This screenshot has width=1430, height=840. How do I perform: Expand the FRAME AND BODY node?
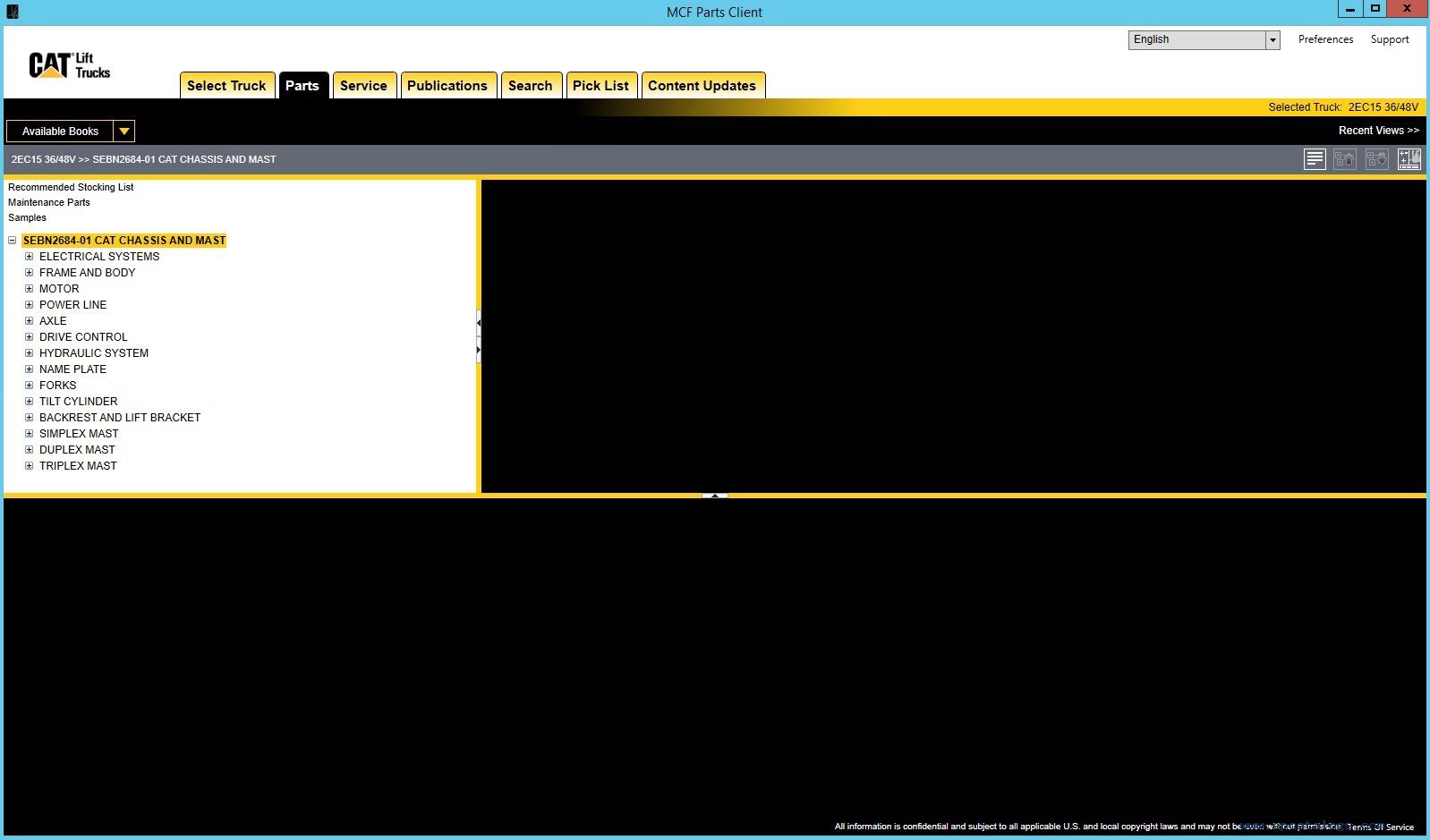tap(29, 273)
